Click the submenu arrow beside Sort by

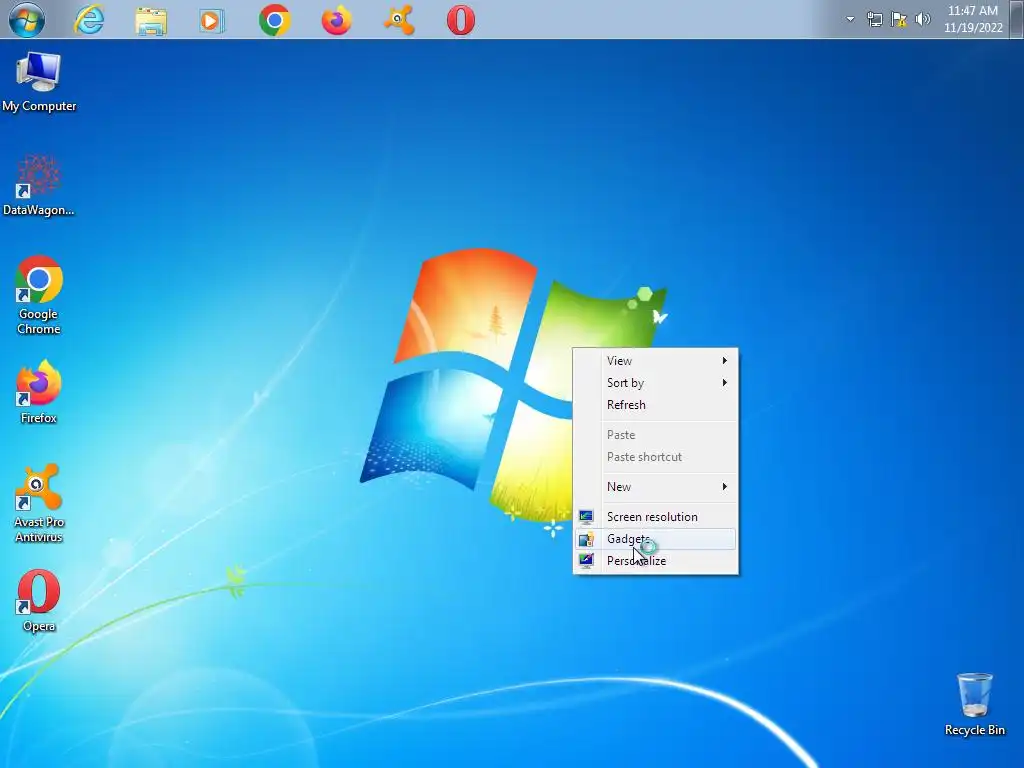click(724, 383)
